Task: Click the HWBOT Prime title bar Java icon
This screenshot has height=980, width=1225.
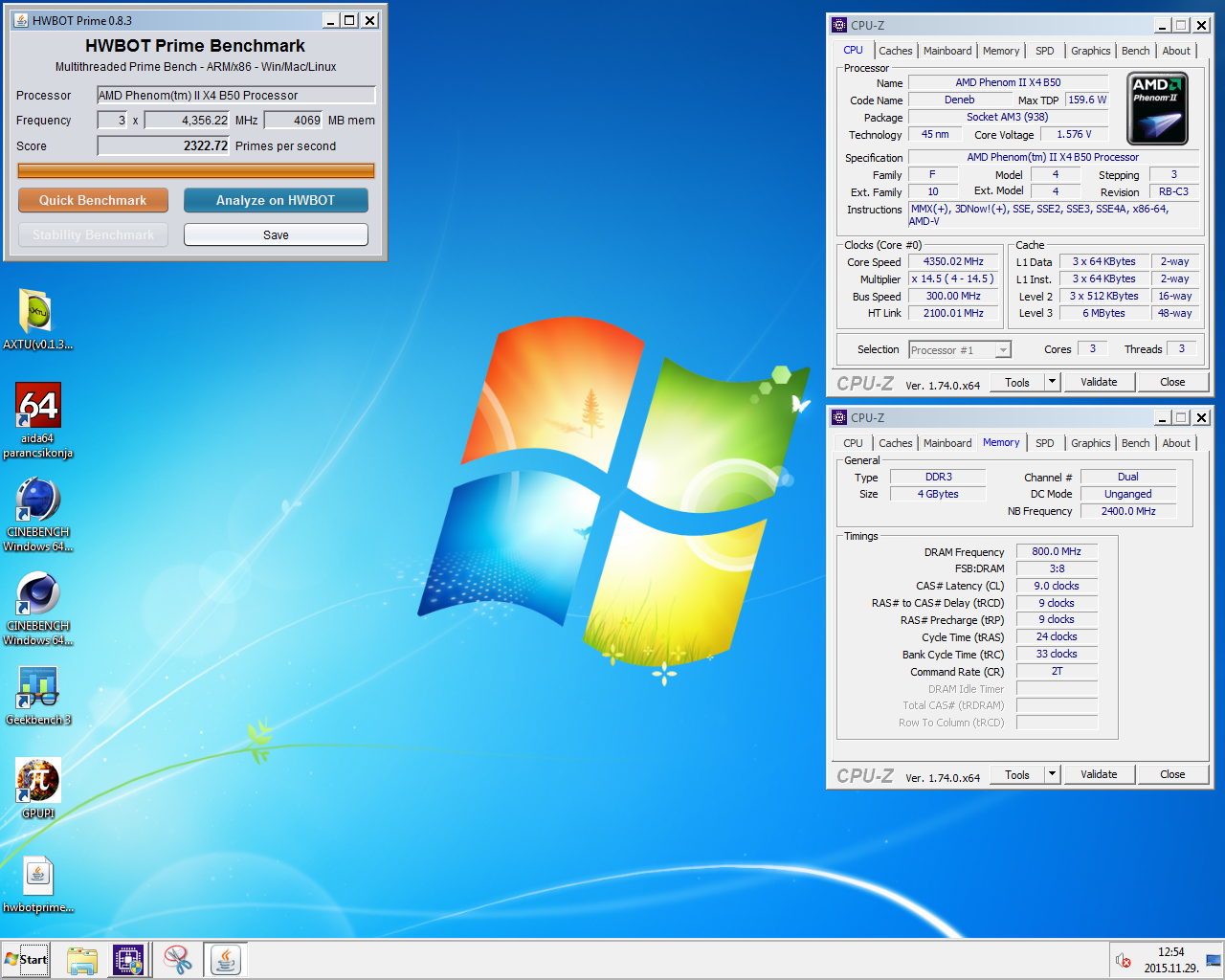Action: pos(21,20)
